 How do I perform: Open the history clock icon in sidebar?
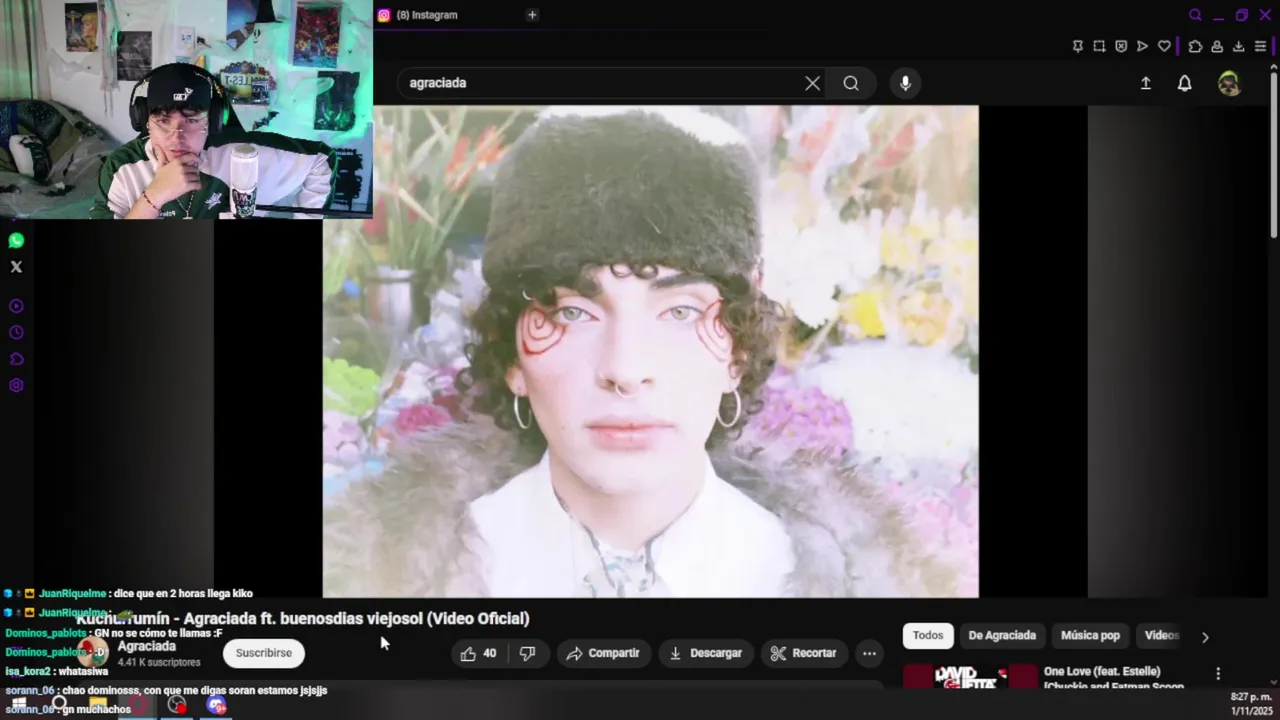pyautogui.click(x=16, y=333)
